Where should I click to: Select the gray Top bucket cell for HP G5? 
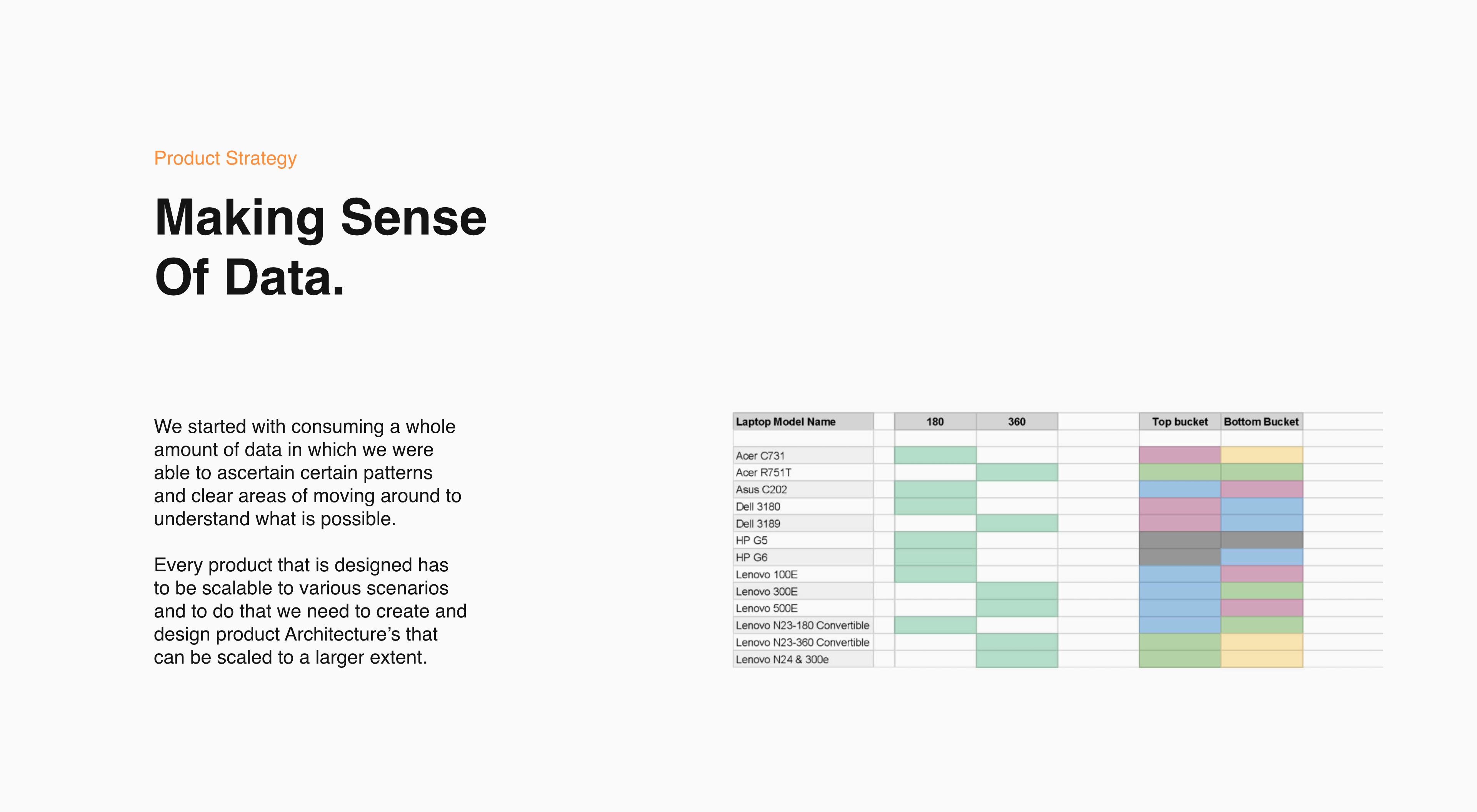point(1179,541)
